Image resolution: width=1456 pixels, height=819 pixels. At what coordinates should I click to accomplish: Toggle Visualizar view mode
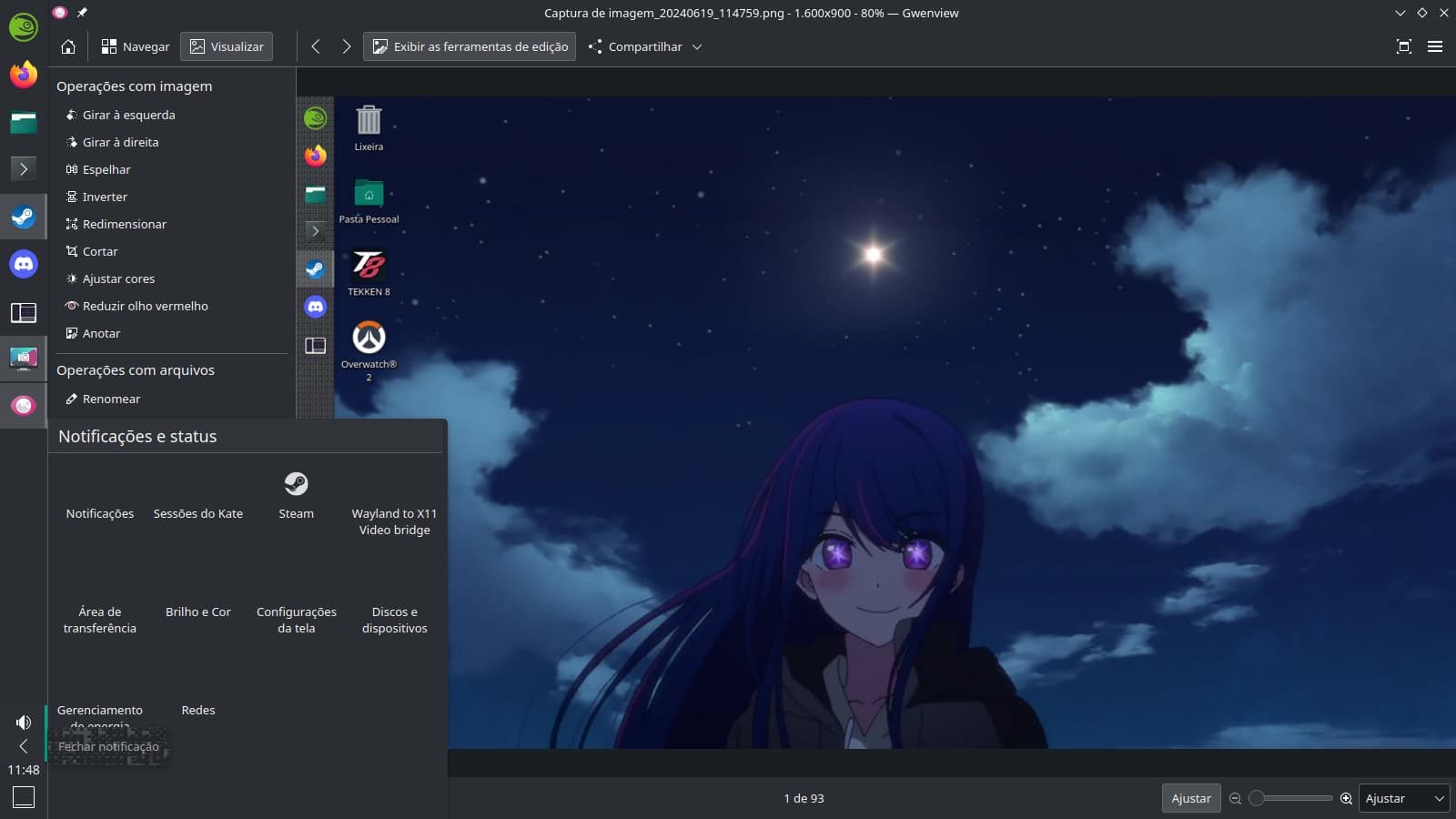[x=227, y=46]
